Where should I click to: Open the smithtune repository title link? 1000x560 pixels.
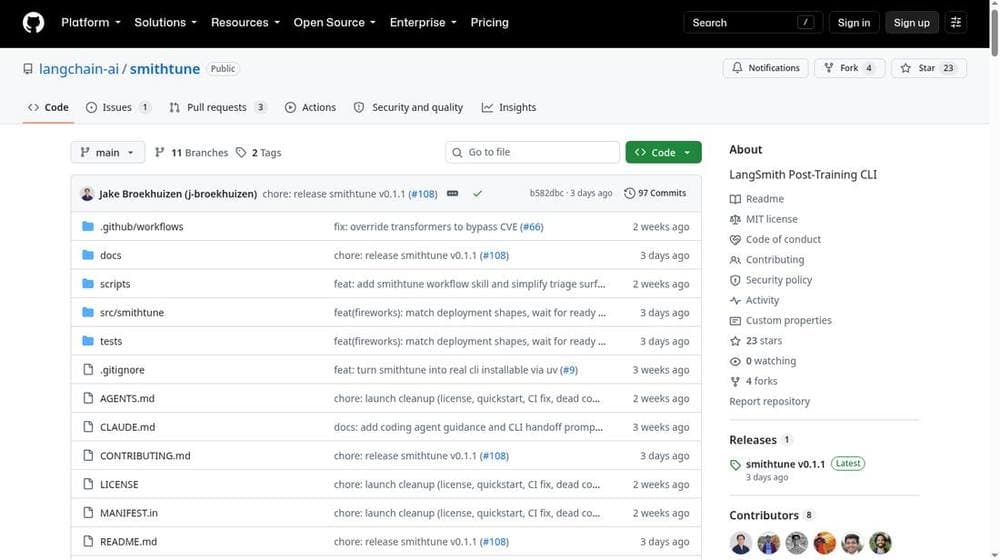[165, 69]
